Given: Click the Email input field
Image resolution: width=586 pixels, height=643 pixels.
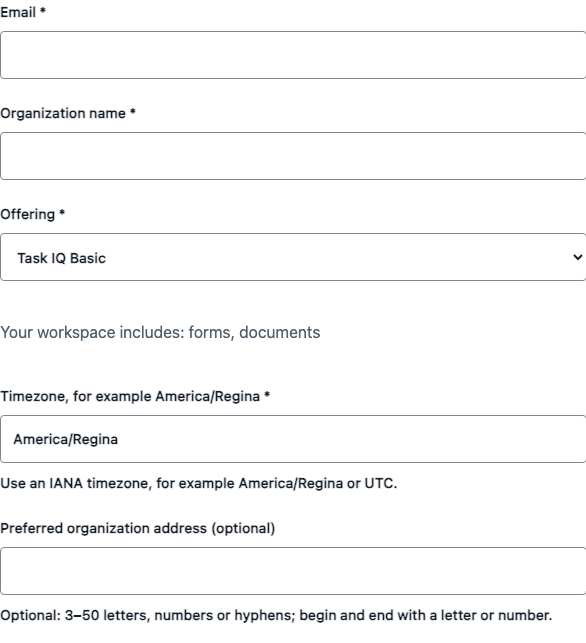Looking at the screenshot, I should click(293, 55).
